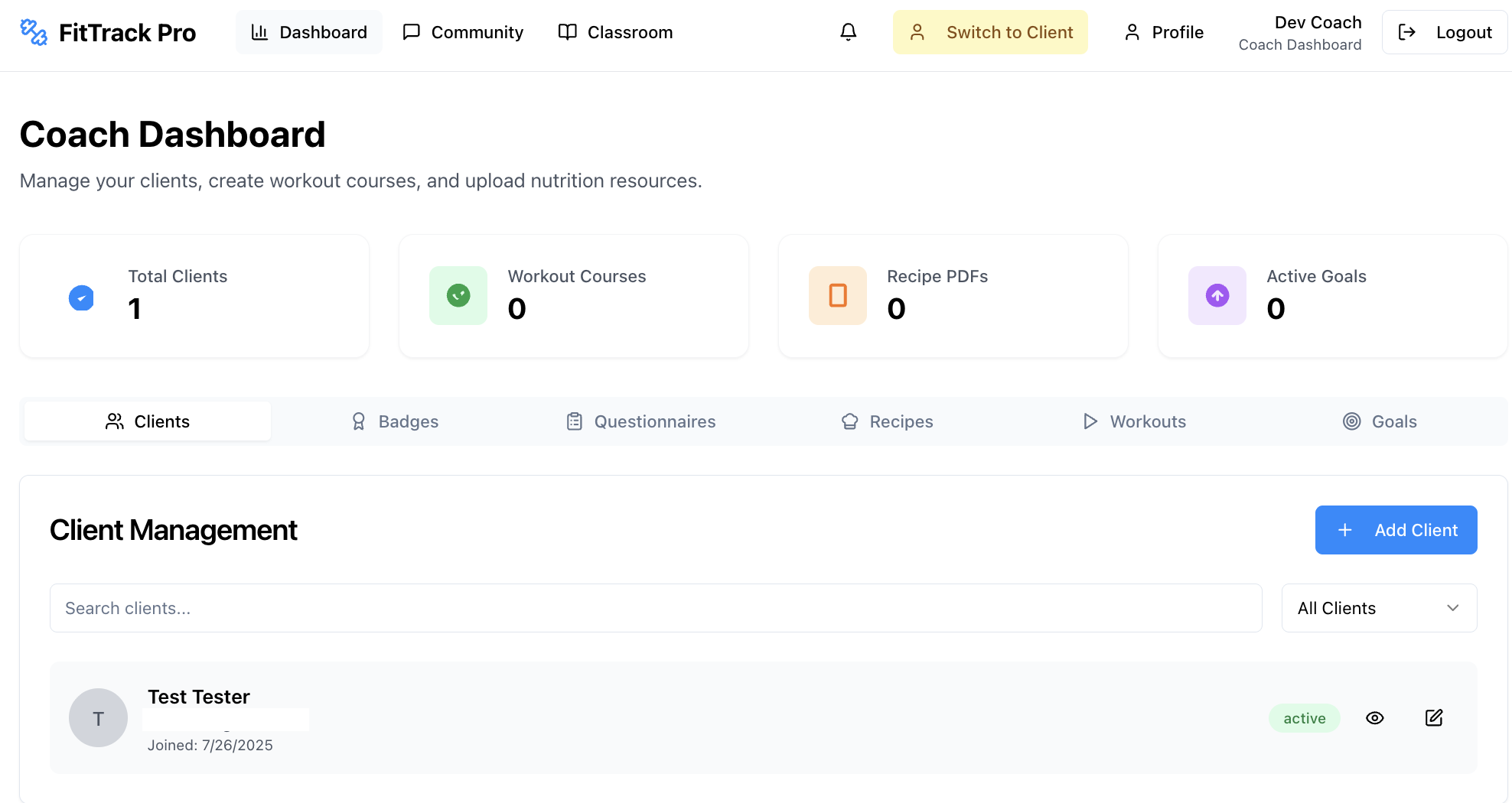Open the Dev Coach account menu
The image size is (1512, 803).
[x=1299, y=33]
